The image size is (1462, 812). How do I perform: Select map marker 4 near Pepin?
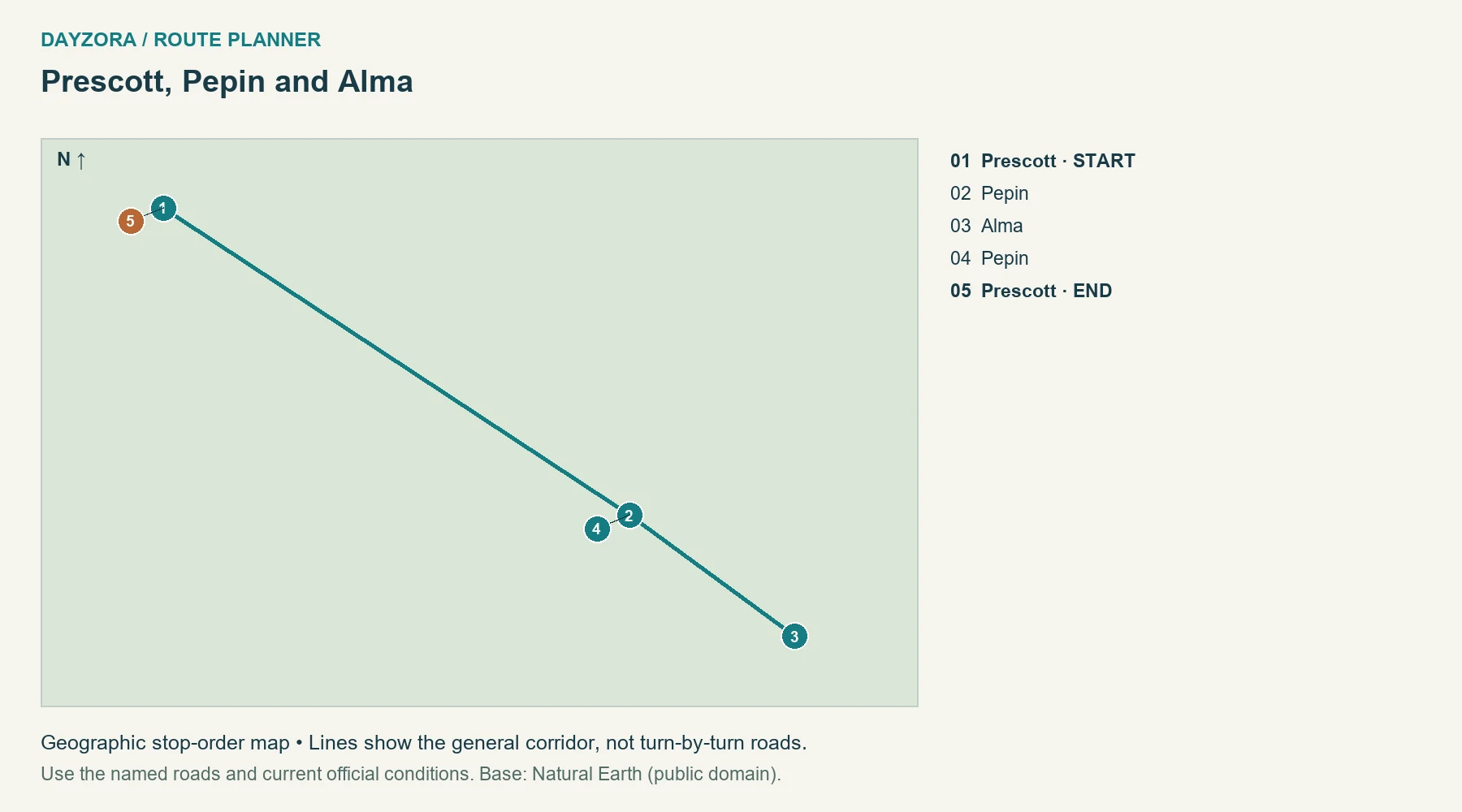pyautogui.click(x=597, y=529)
